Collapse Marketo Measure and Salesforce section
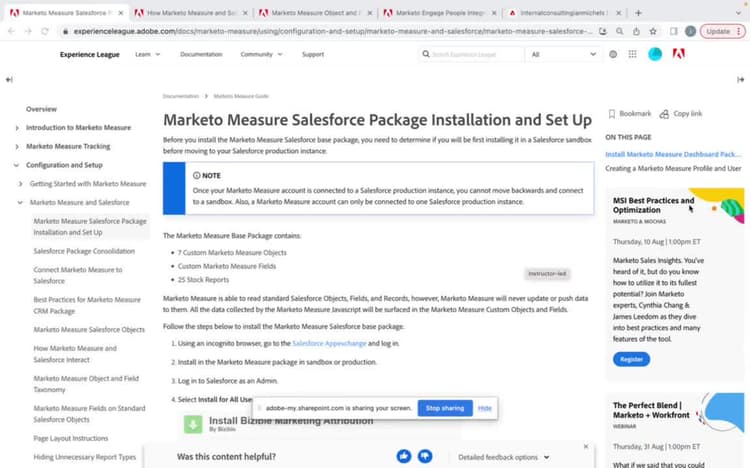This screenshot has width=750, height=468. (20, 202)
